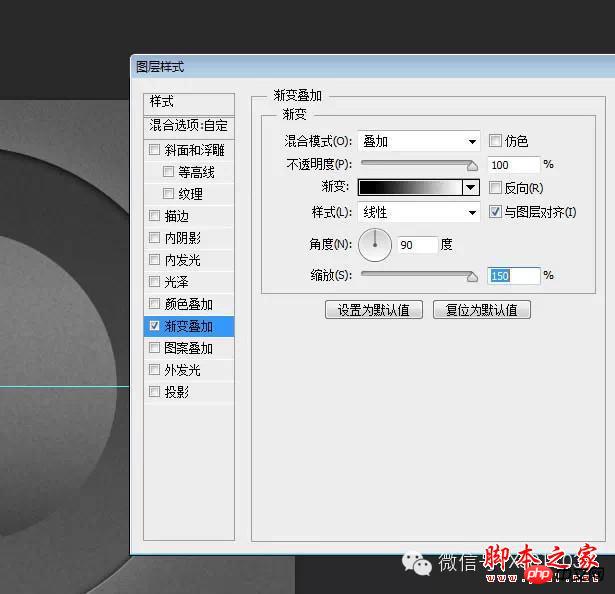Viewport: 615px width, 594px height.
Task: Click the black-to-white gradient preview bar
Action: 410,188
